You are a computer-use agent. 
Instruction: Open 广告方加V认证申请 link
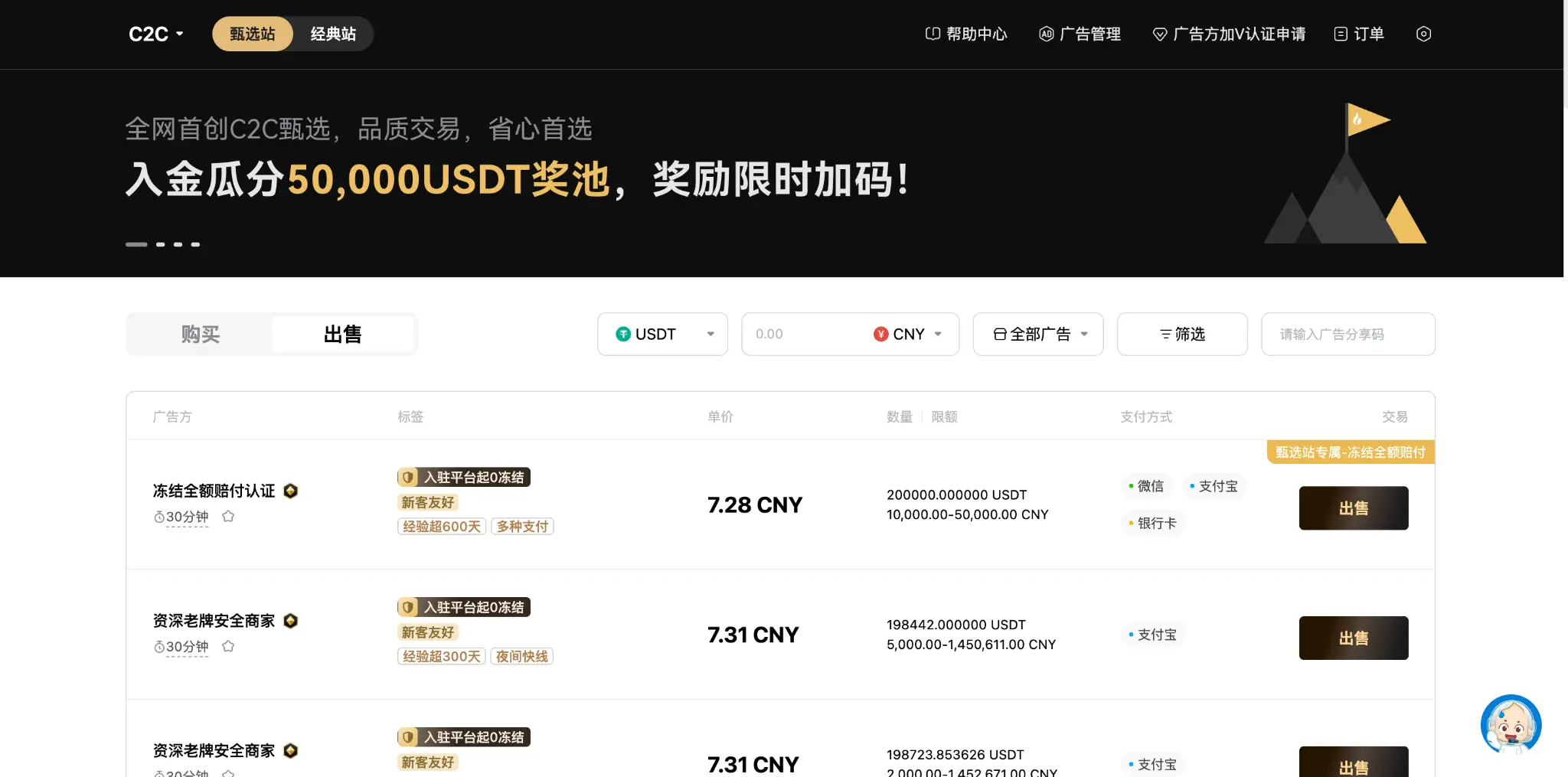point(1230,34)
